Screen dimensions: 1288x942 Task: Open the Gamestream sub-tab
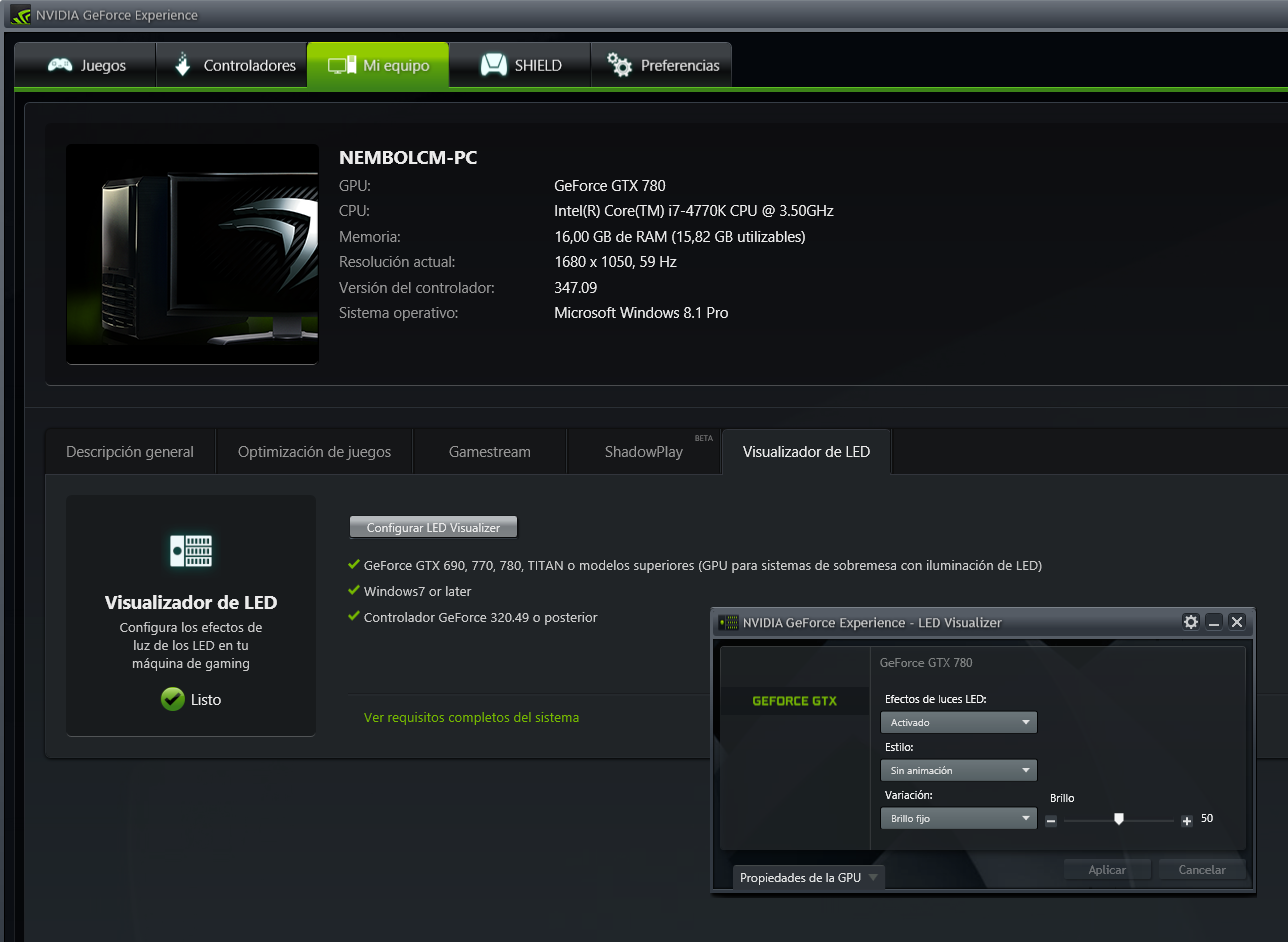point(490,452)
